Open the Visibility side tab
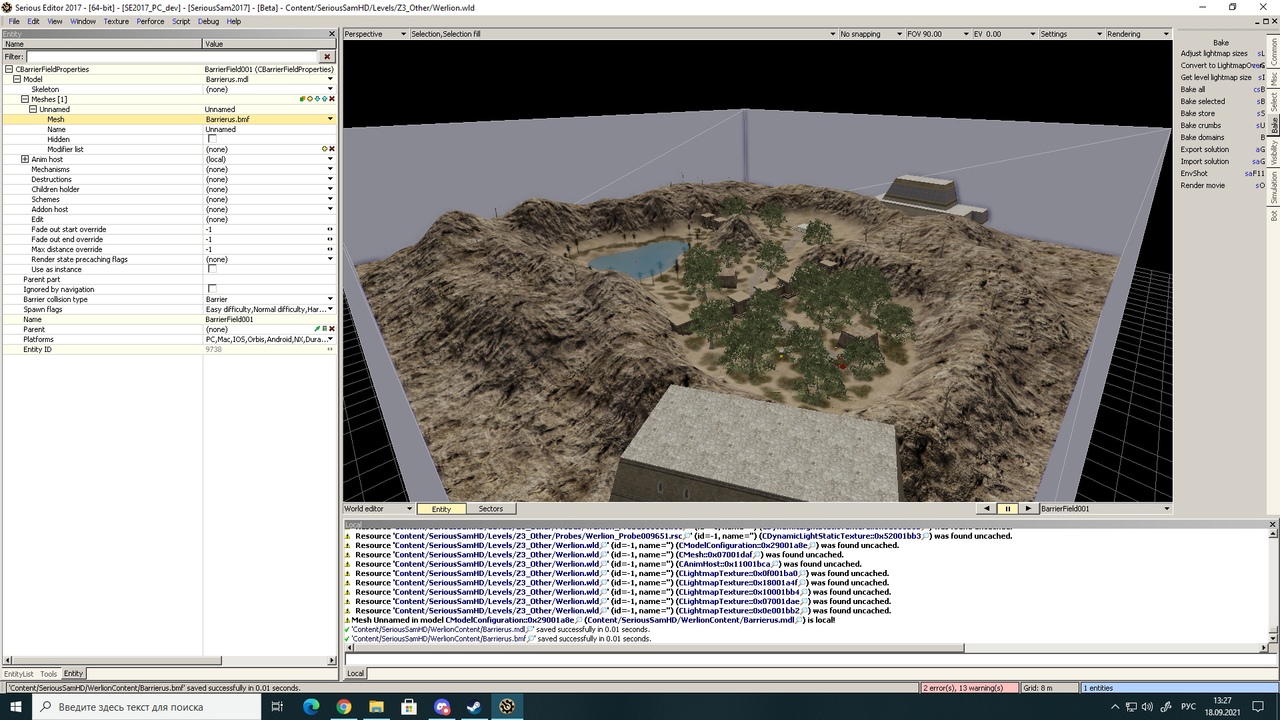The width and height of the screenshot is (1280, 720). point(1274,152)
